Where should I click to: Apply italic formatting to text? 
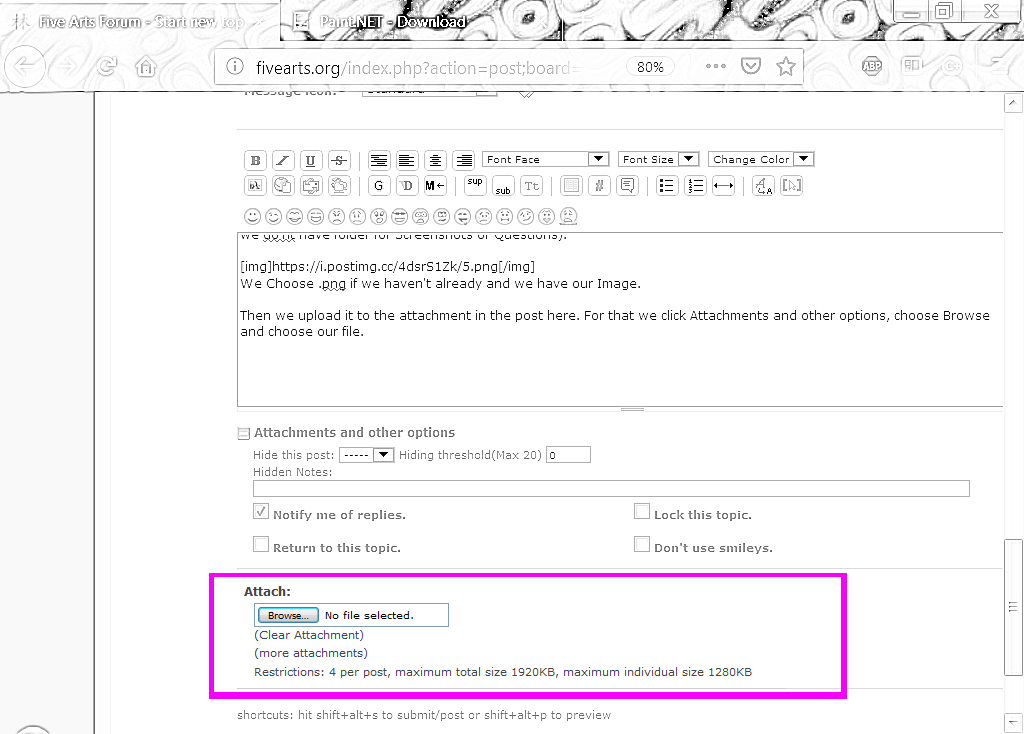[283, 160]
